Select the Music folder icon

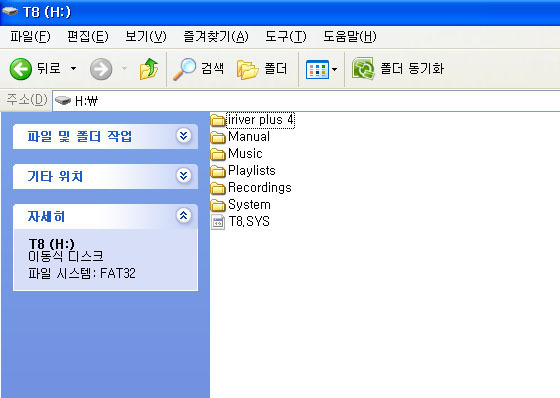[218, 154]
